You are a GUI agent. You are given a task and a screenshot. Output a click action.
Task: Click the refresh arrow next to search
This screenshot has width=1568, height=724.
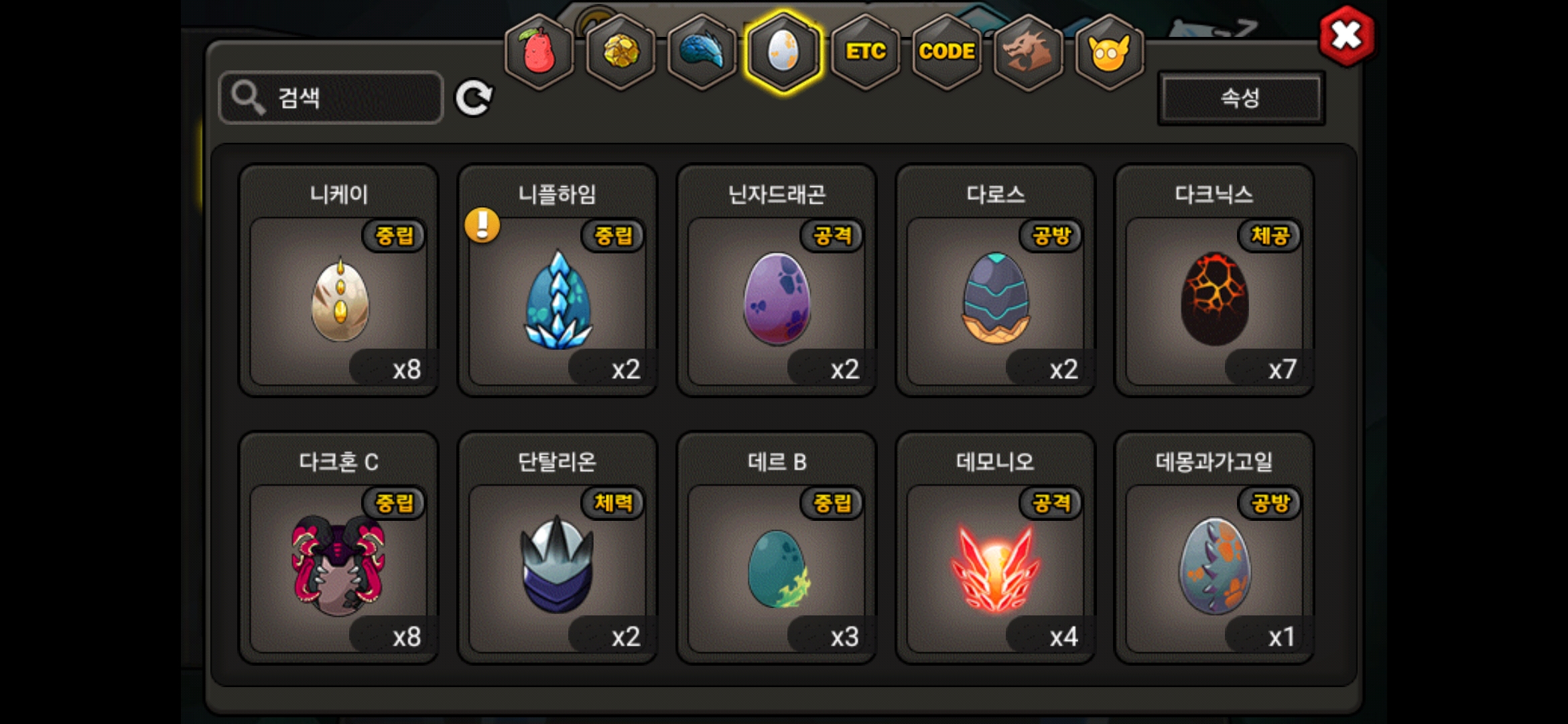coord(474,98)
